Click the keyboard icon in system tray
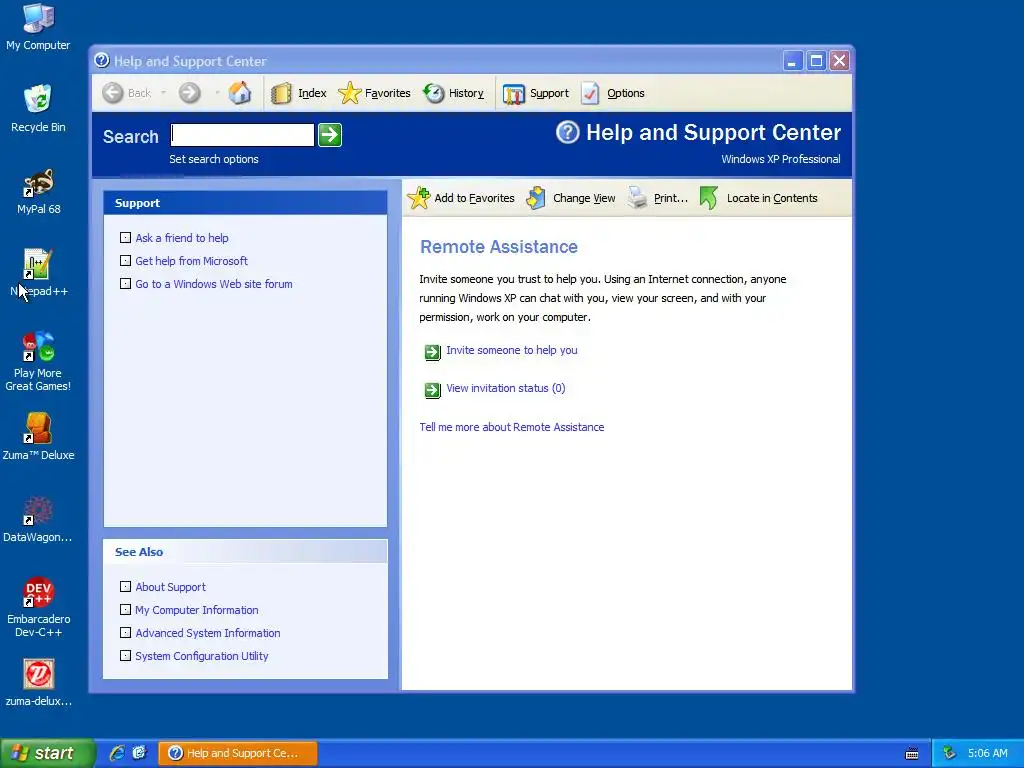1024x768 pixels. [912, 754]
